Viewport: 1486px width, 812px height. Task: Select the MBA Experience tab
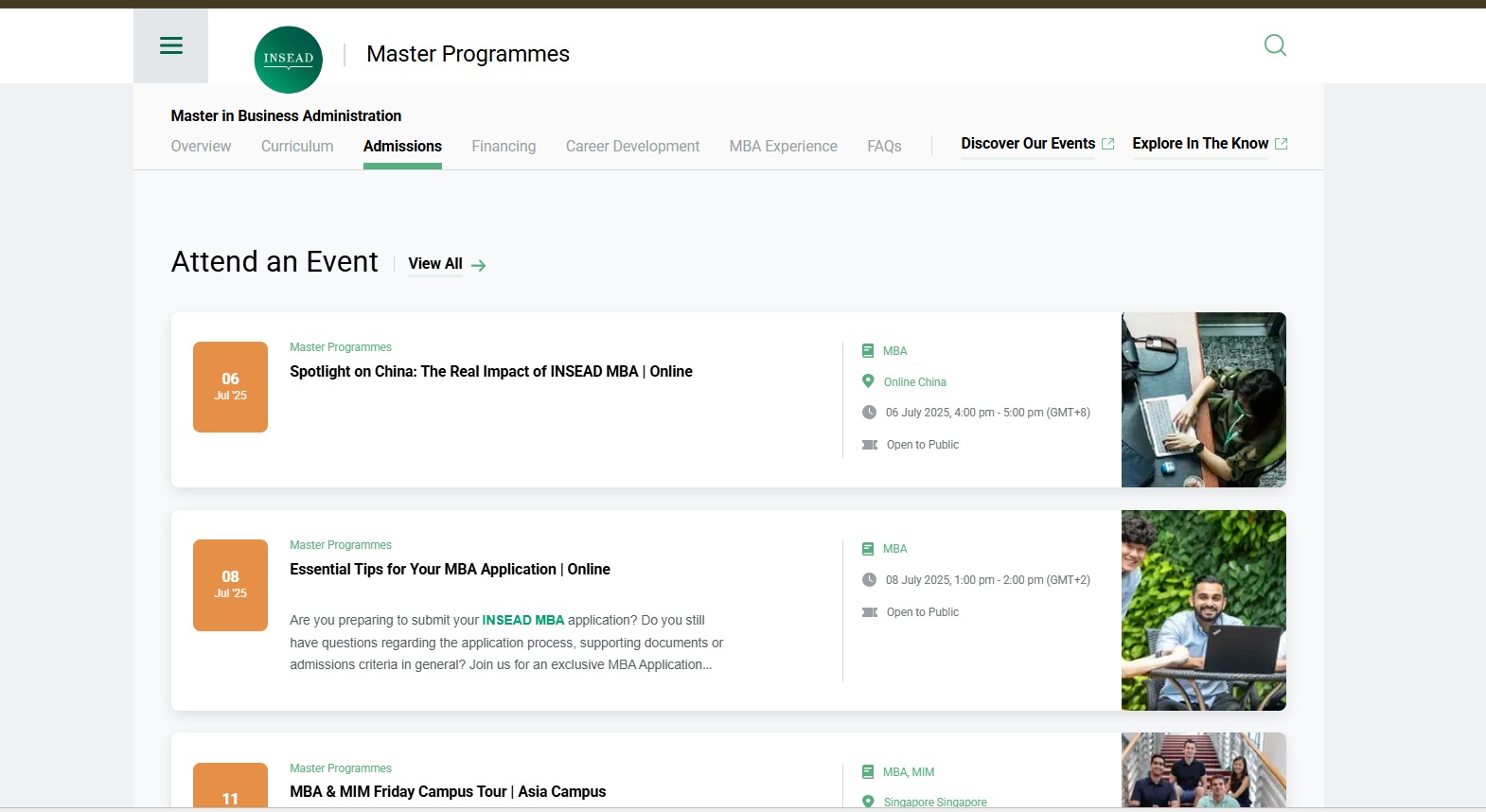click(783, 146)
